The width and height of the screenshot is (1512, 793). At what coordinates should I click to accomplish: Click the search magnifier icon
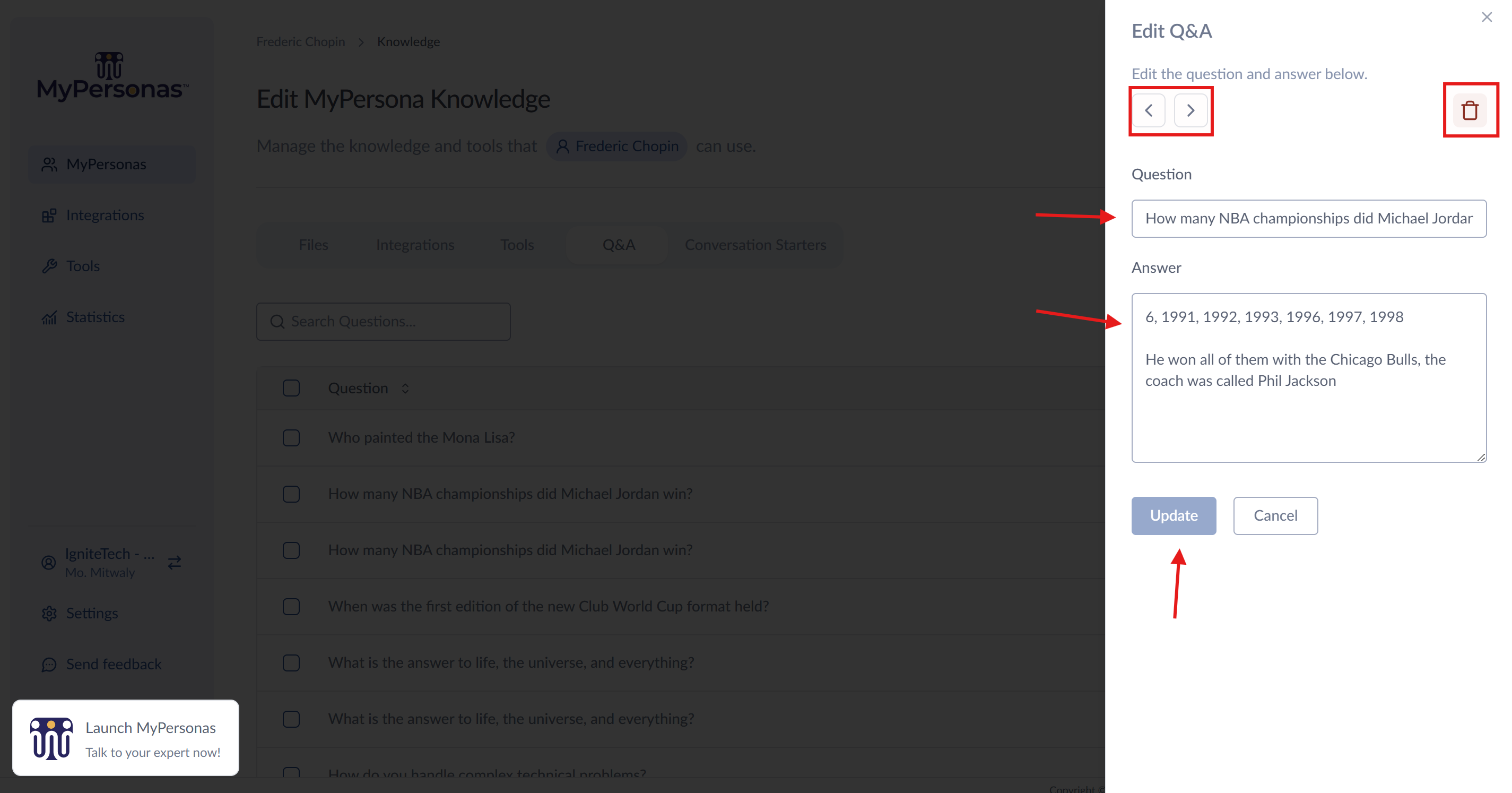tap(277, 322)
